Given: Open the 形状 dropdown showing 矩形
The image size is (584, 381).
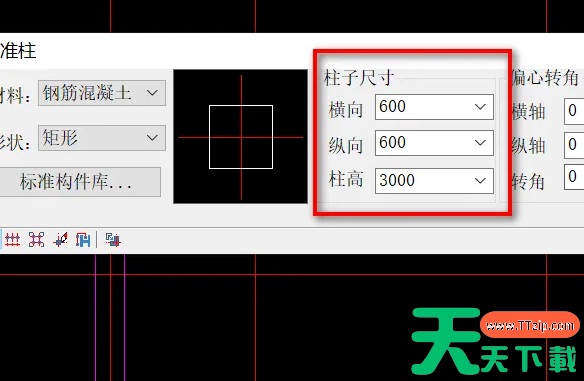Looking at the screenshot, I should pos(102,138).
